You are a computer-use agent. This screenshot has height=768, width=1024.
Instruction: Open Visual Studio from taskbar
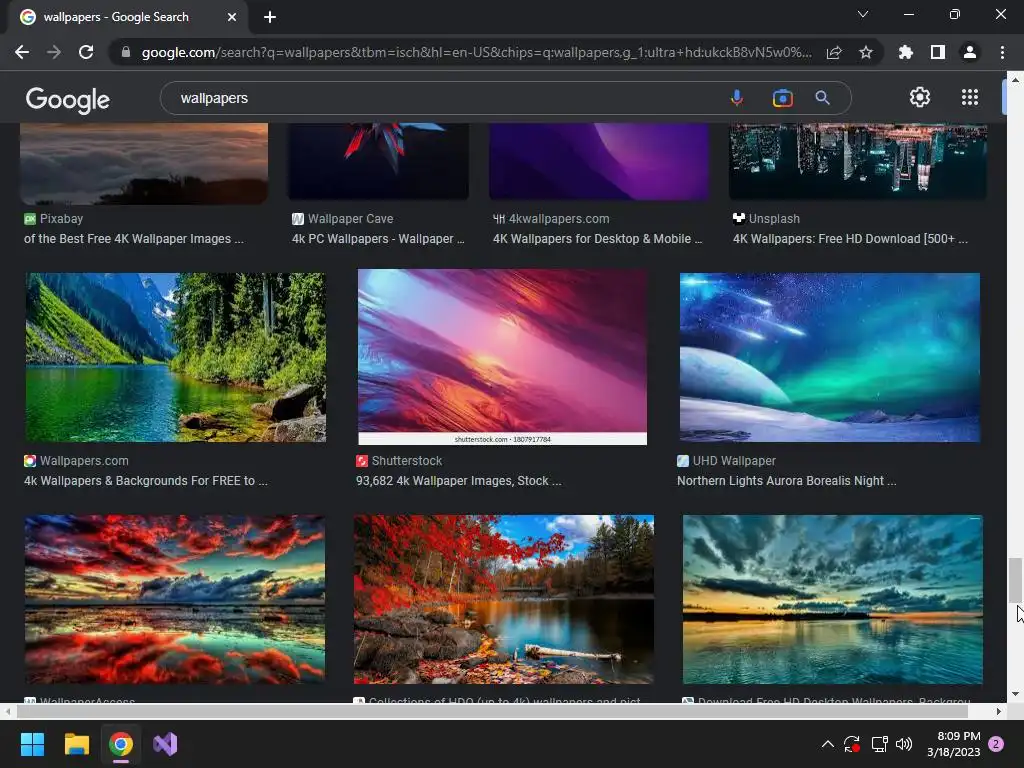[165, 744]
